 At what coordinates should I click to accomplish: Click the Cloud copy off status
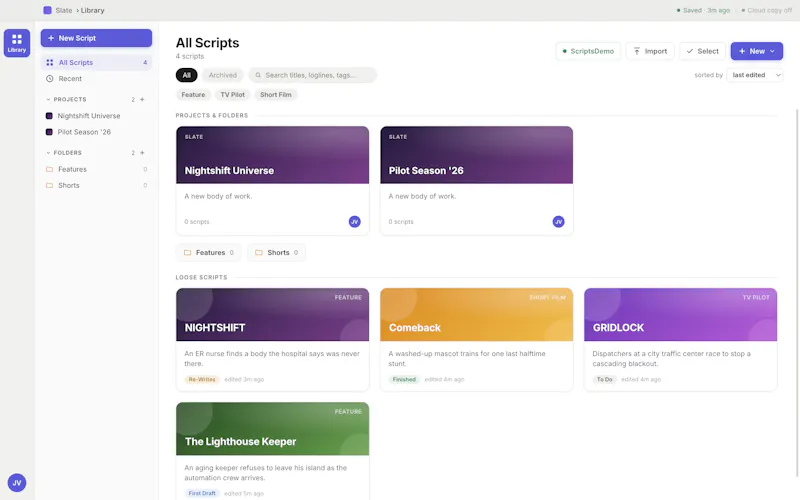[766, 10]
